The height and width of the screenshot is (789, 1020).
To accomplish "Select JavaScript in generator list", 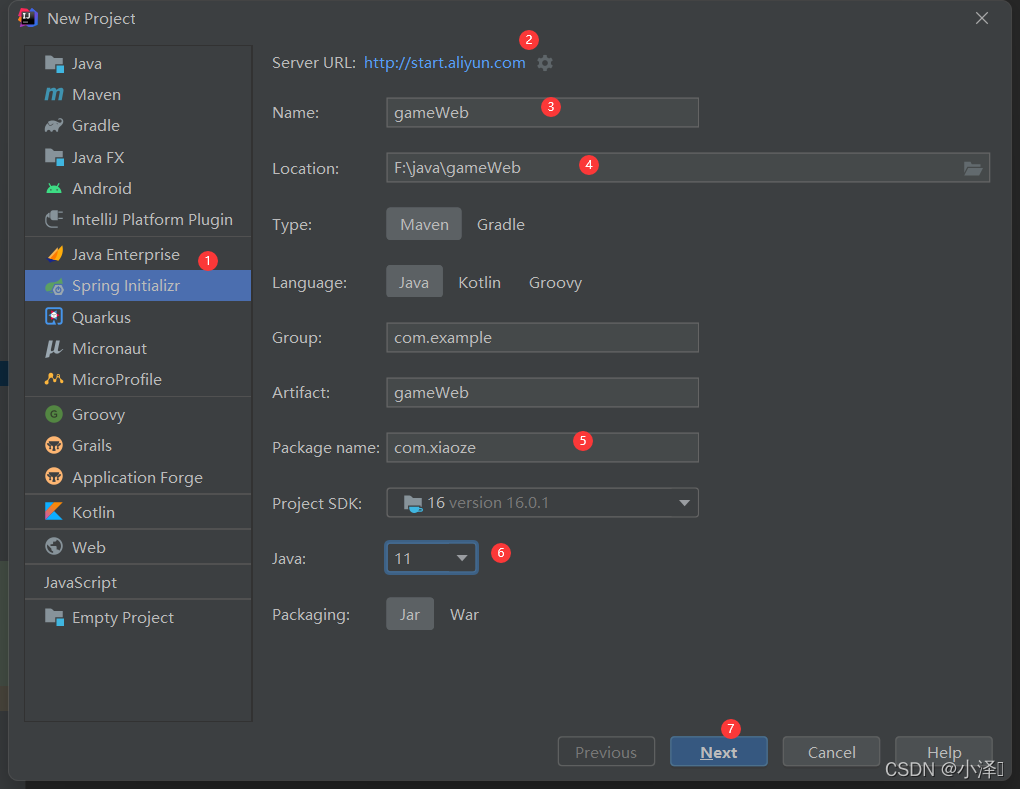I will pos(138,582).
